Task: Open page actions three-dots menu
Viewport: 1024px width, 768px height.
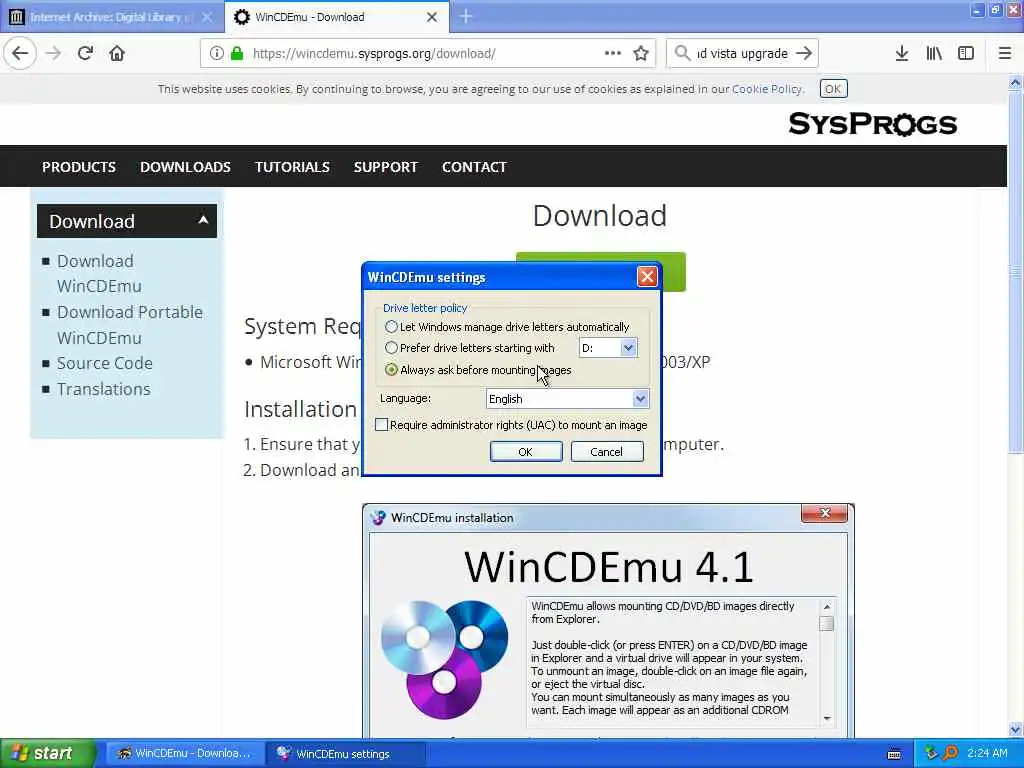Action: tap(613, 53)
